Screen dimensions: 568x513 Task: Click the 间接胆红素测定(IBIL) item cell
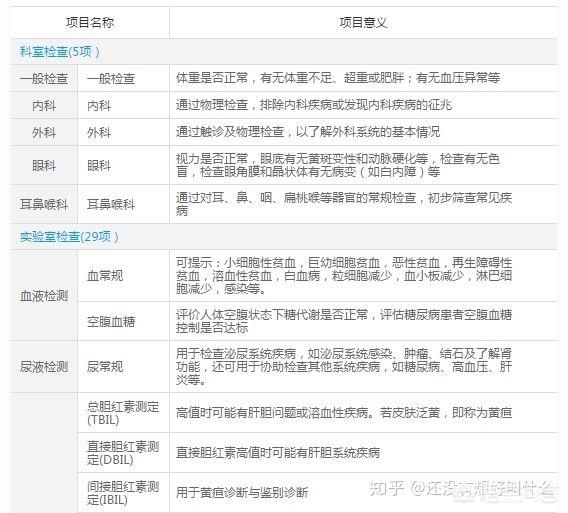tap(123, 493)
